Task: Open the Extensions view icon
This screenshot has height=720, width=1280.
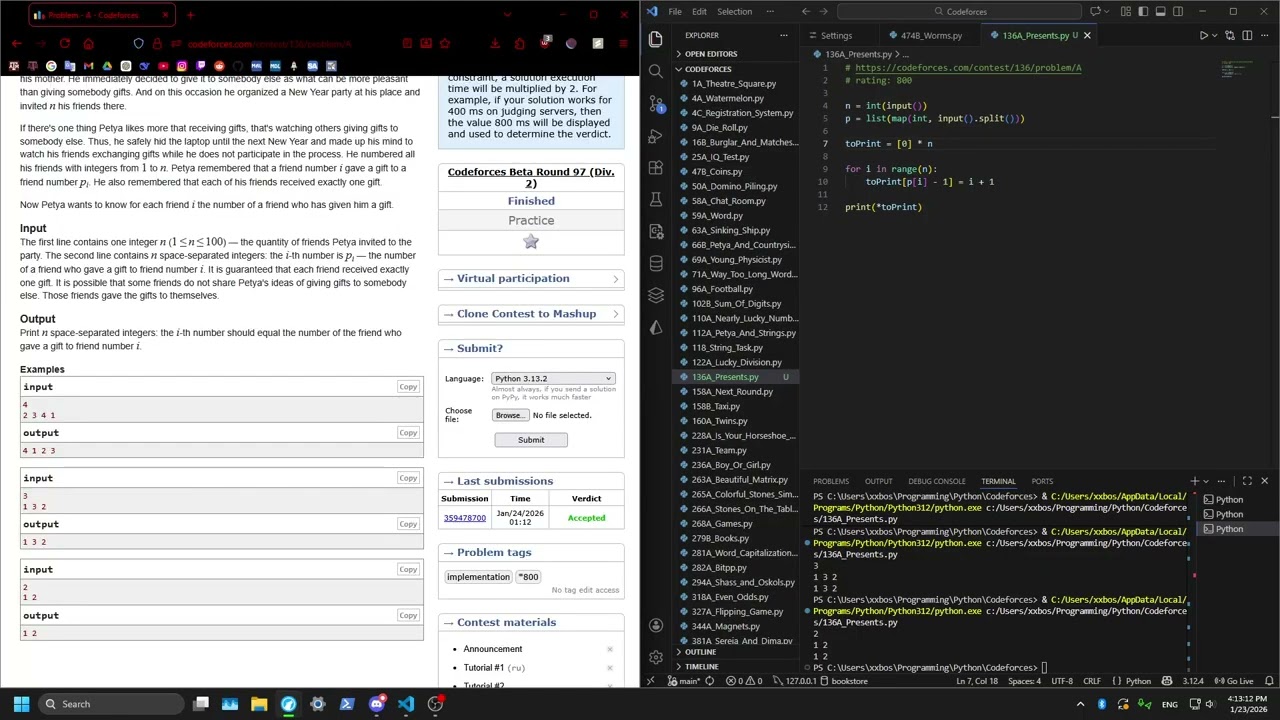Action: [x=656, y=167]
